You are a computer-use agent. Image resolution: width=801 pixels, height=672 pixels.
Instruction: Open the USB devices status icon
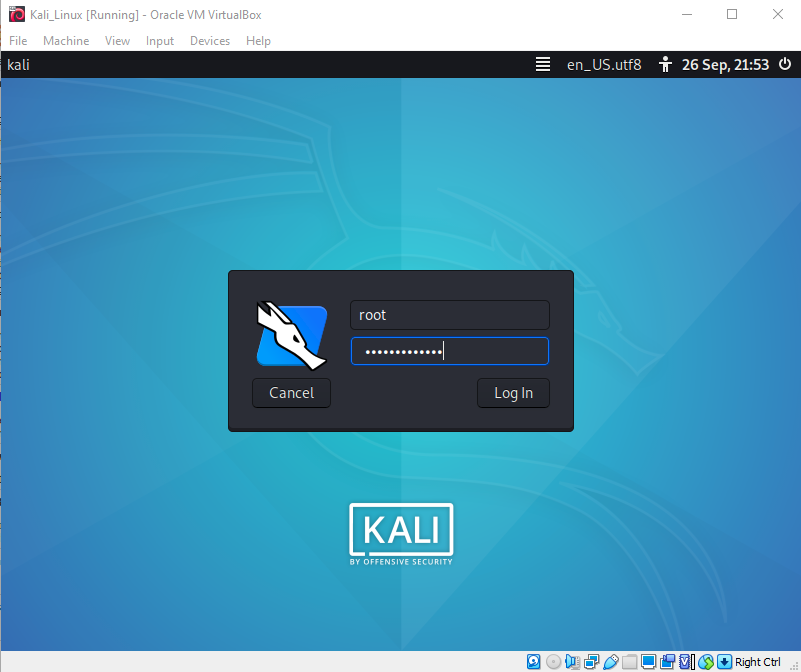(610, 661)
